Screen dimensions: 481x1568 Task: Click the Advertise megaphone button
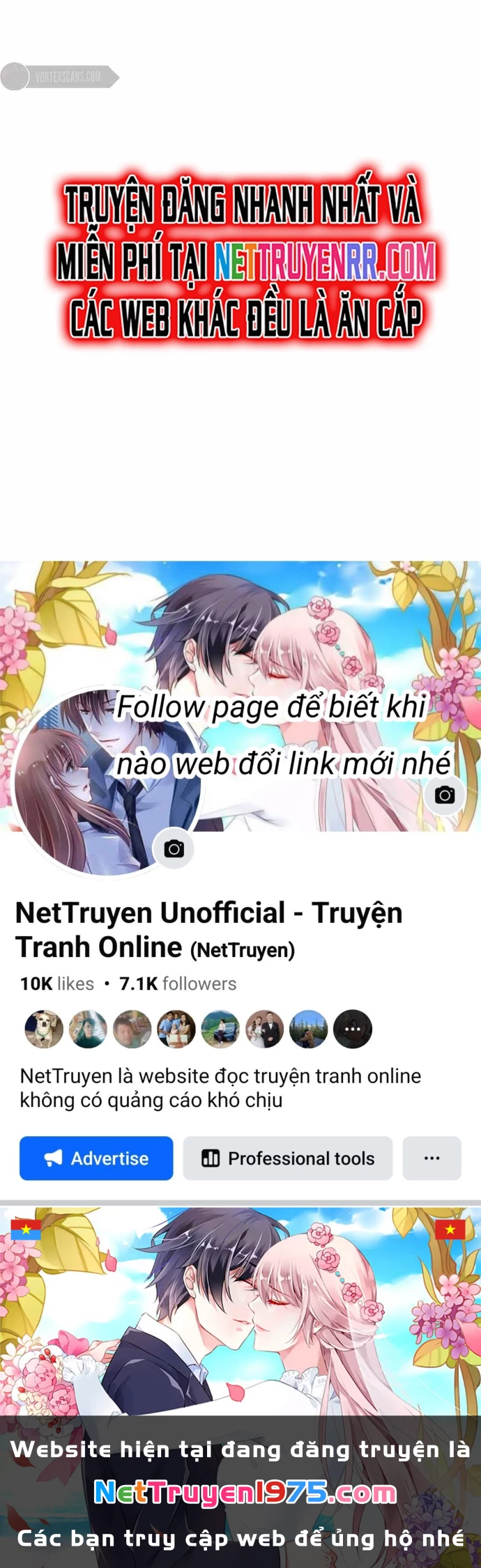click(96, 1158)
